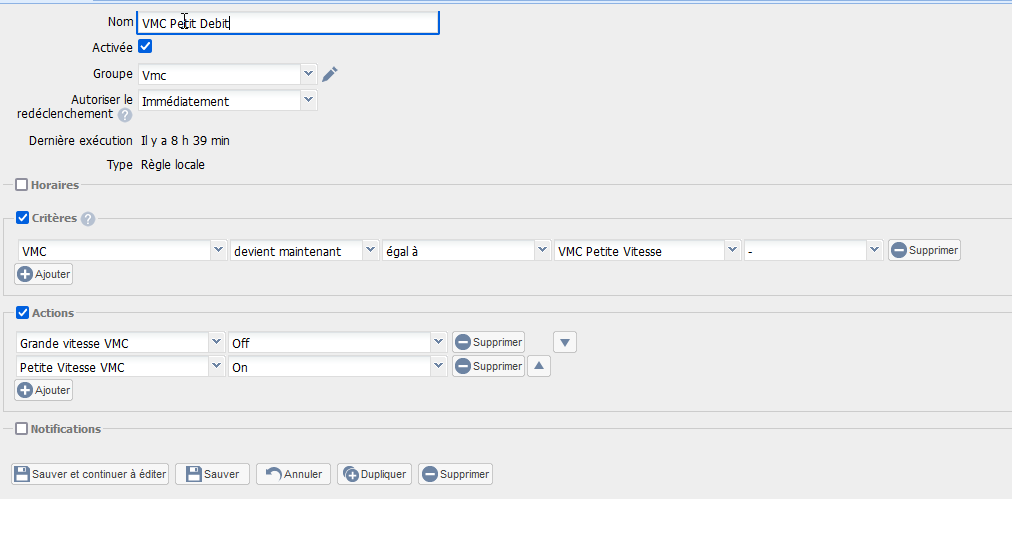Open the Groupe dropdown showing Vmc
Image resolution: width=1012 pixels, height=541 pixels.
point(308,74)
